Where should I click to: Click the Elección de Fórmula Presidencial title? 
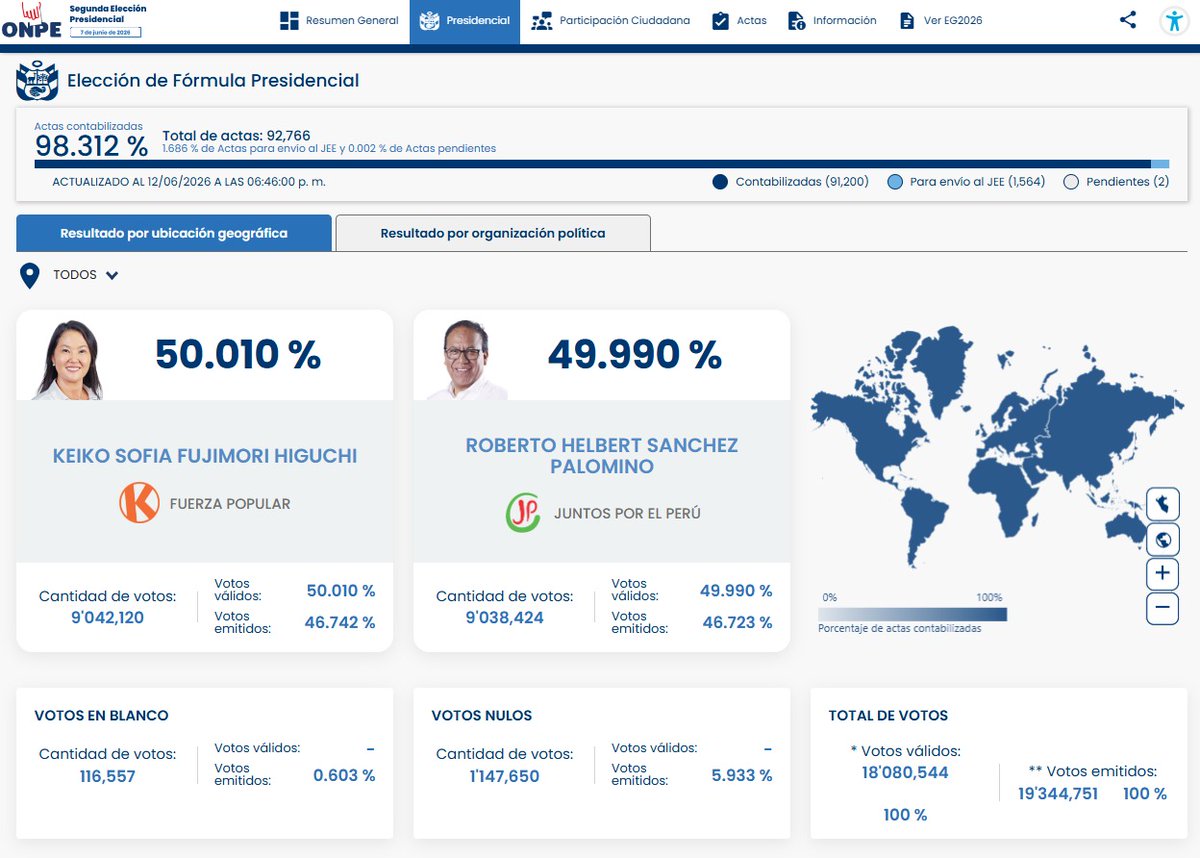(x=213, y=81)
